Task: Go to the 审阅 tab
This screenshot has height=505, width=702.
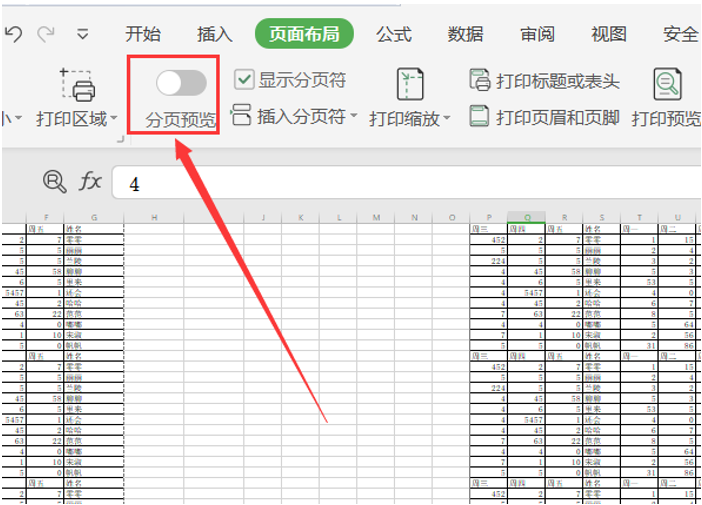Action: click(537, 34)
